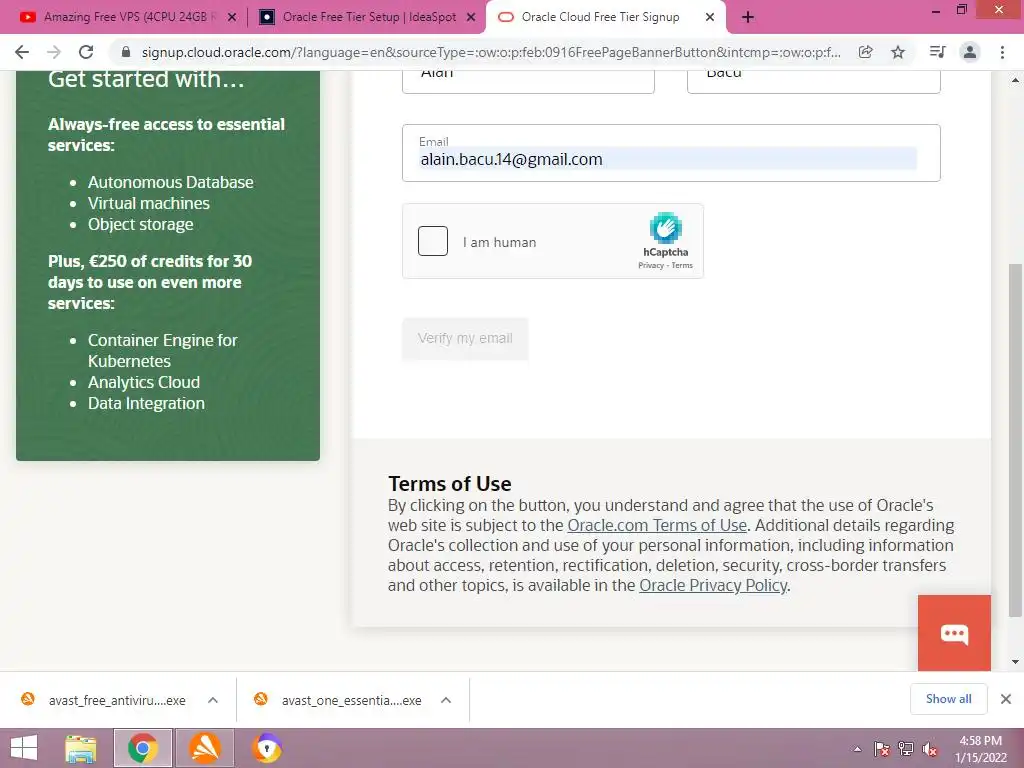This screenshot has width=1024, height=768.
Task: Click the scrollbar up arrow
Action: pyautogui.click(x=1015, y=80)
